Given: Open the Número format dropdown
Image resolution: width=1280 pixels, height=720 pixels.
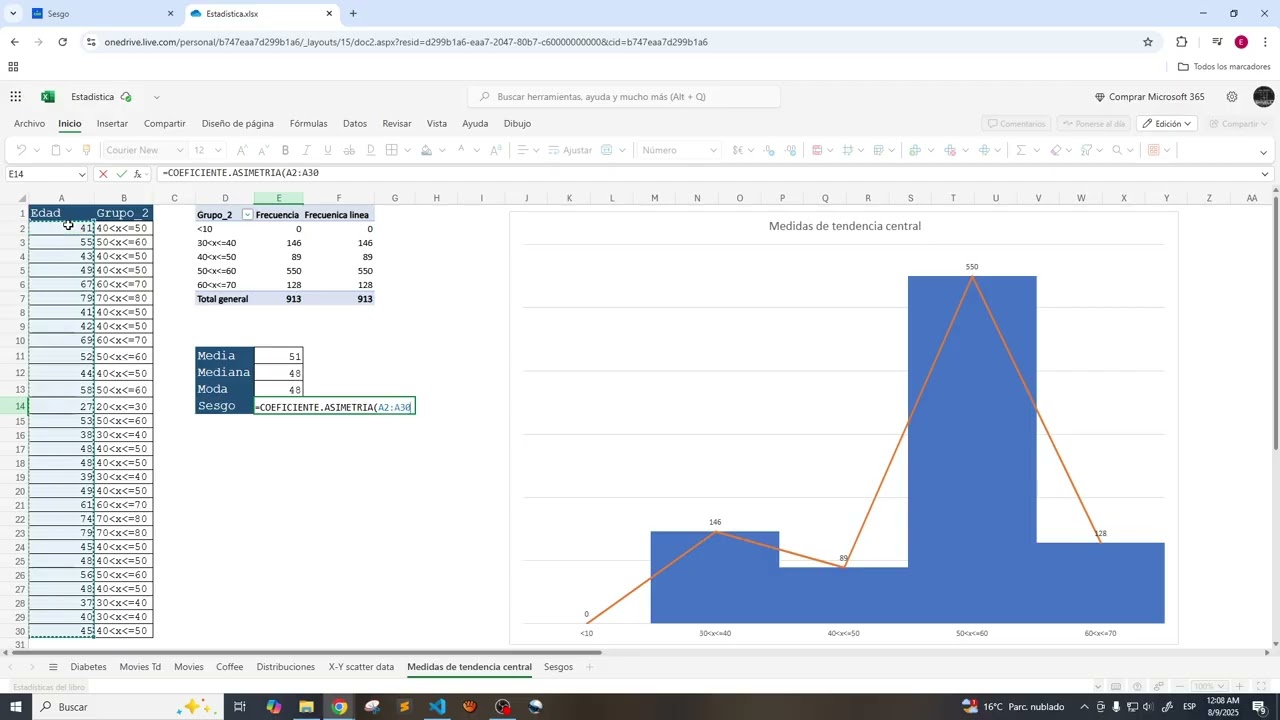Looking at the screenshot, I should tap(680, 150).
